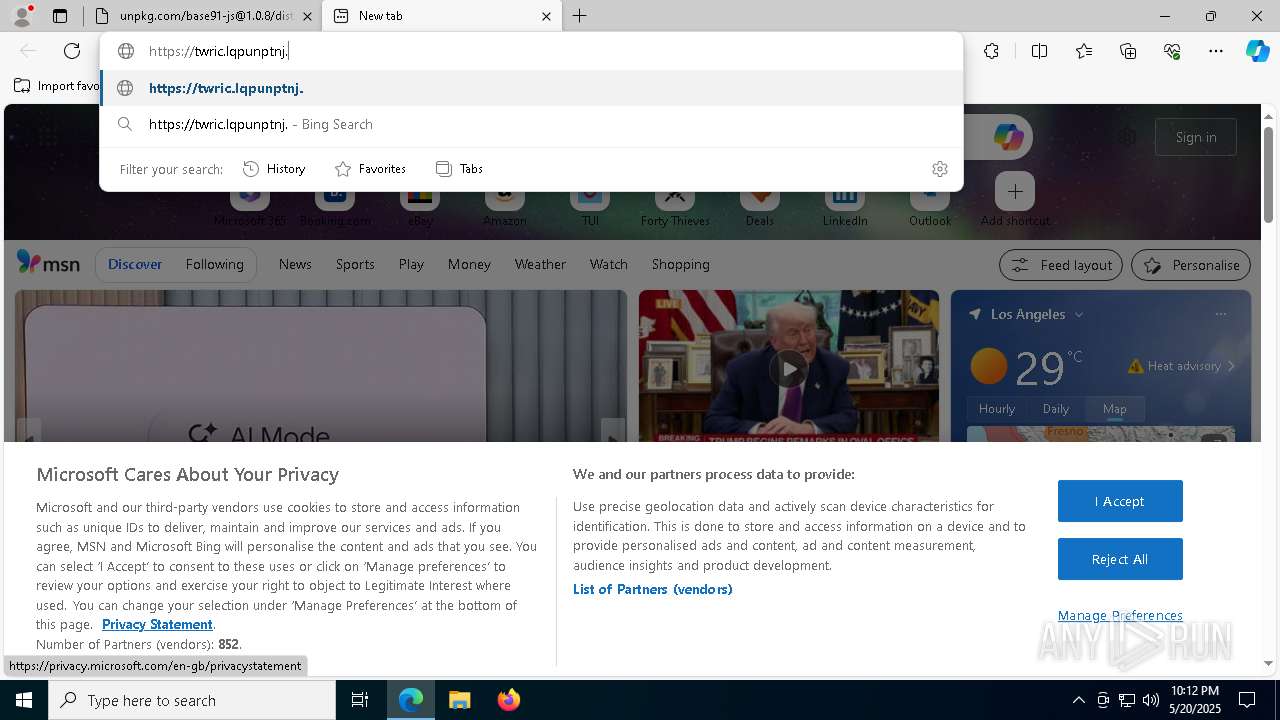Viewport: 1280px width, 720px height.
Task: Click the page vertical scrollbar
Action: point(1269,176)
